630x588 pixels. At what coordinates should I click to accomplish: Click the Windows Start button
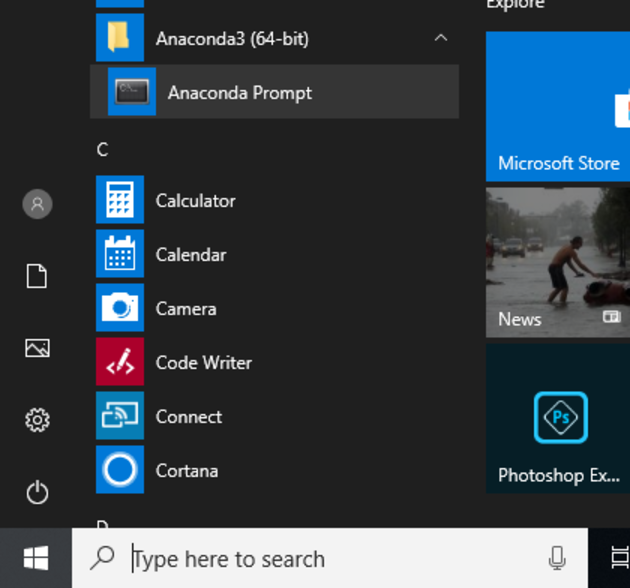(x=36, y=558)
